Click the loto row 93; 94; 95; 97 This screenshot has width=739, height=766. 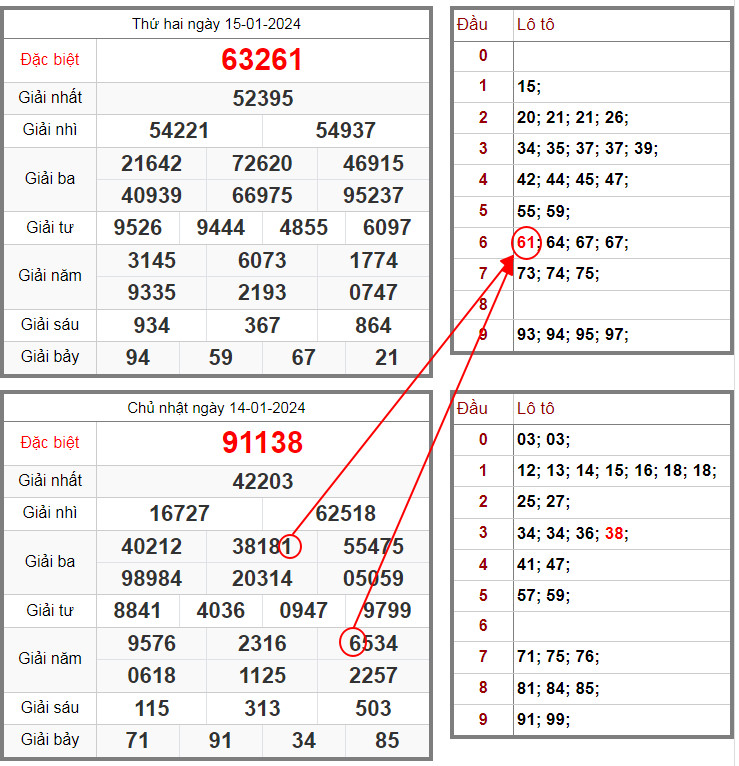coord(573,335)
